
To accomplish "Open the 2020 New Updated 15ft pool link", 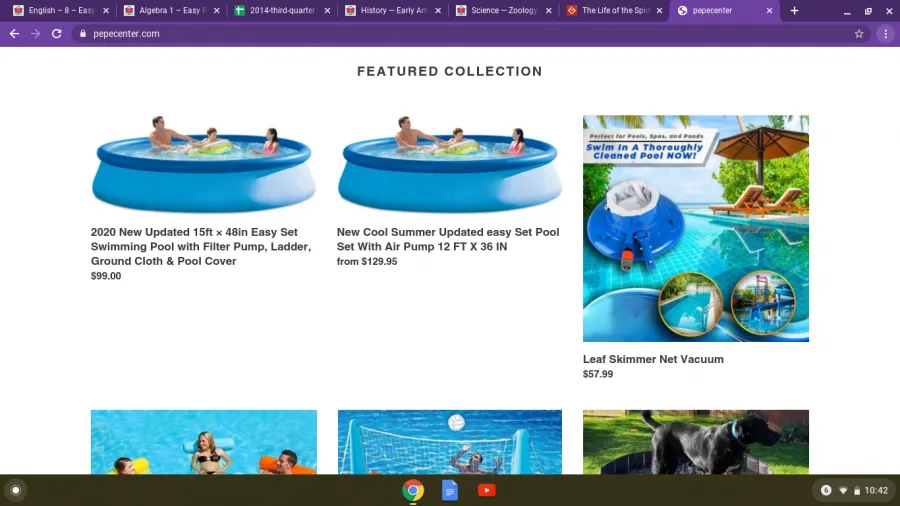I will [201, 247].
